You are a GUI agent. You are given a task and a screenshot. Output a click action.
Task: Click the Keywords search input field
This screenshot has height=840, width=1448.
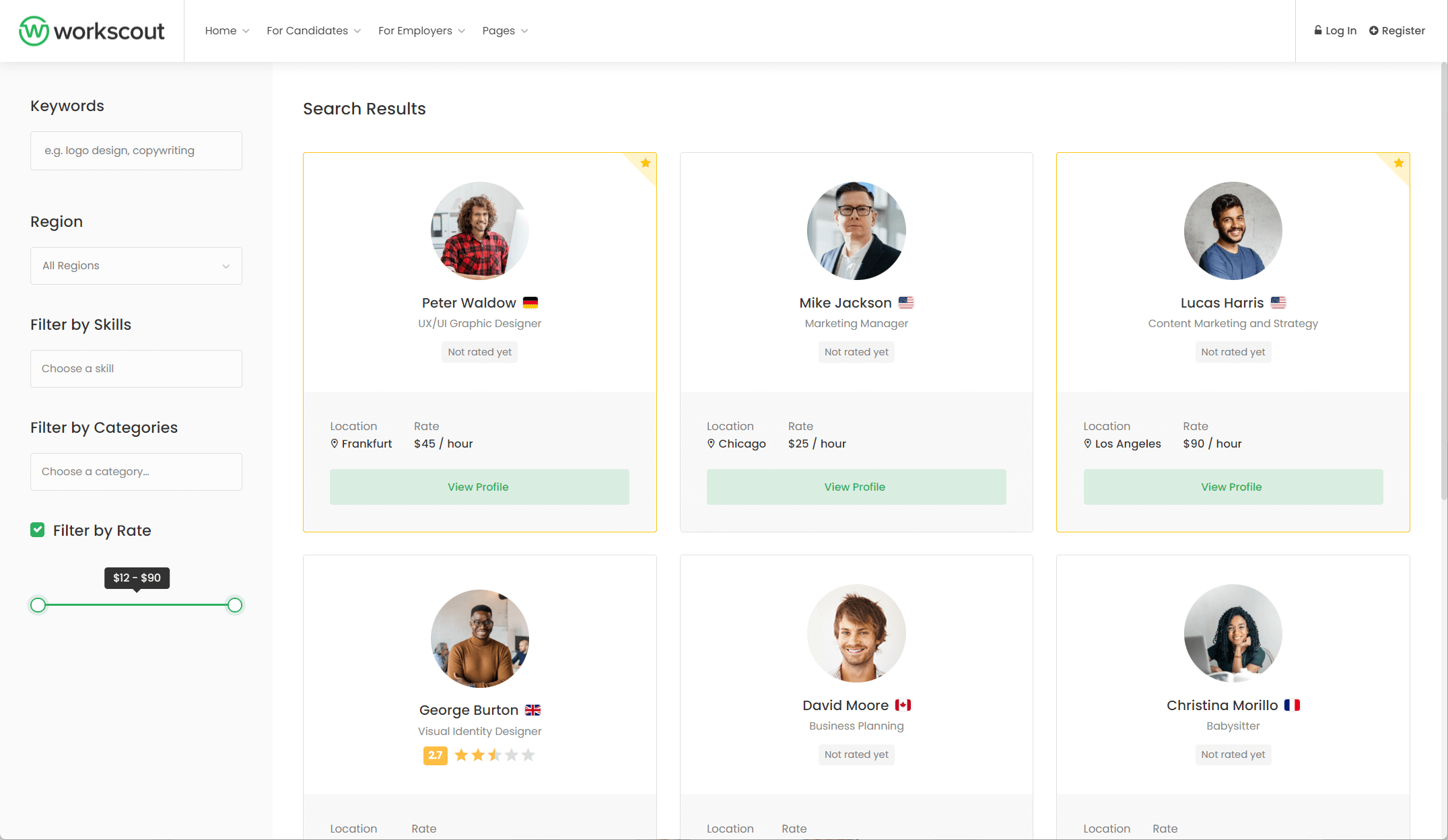tap(136, 151)
